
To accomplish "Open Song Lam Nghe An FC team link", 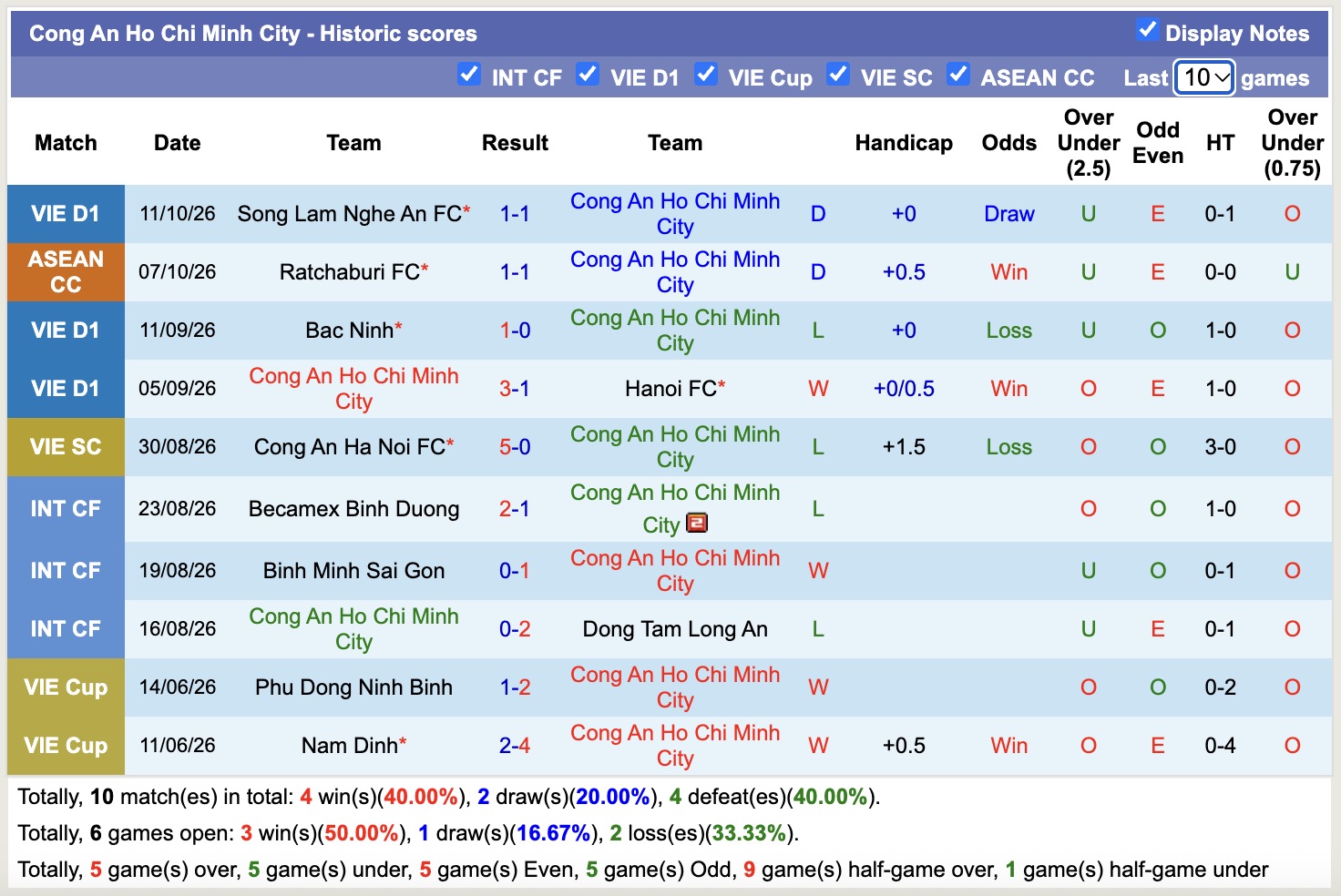I will click(x=350, y=214).
